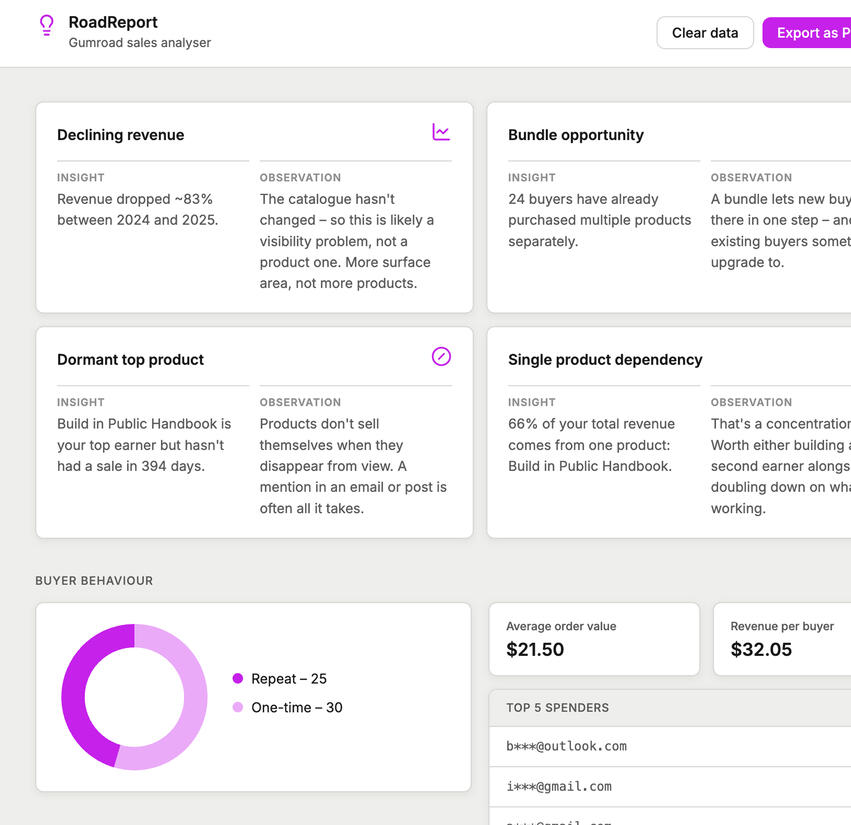The image size is (851, 825).
Task: Select the Average order value card
Action: click(594, 639)
